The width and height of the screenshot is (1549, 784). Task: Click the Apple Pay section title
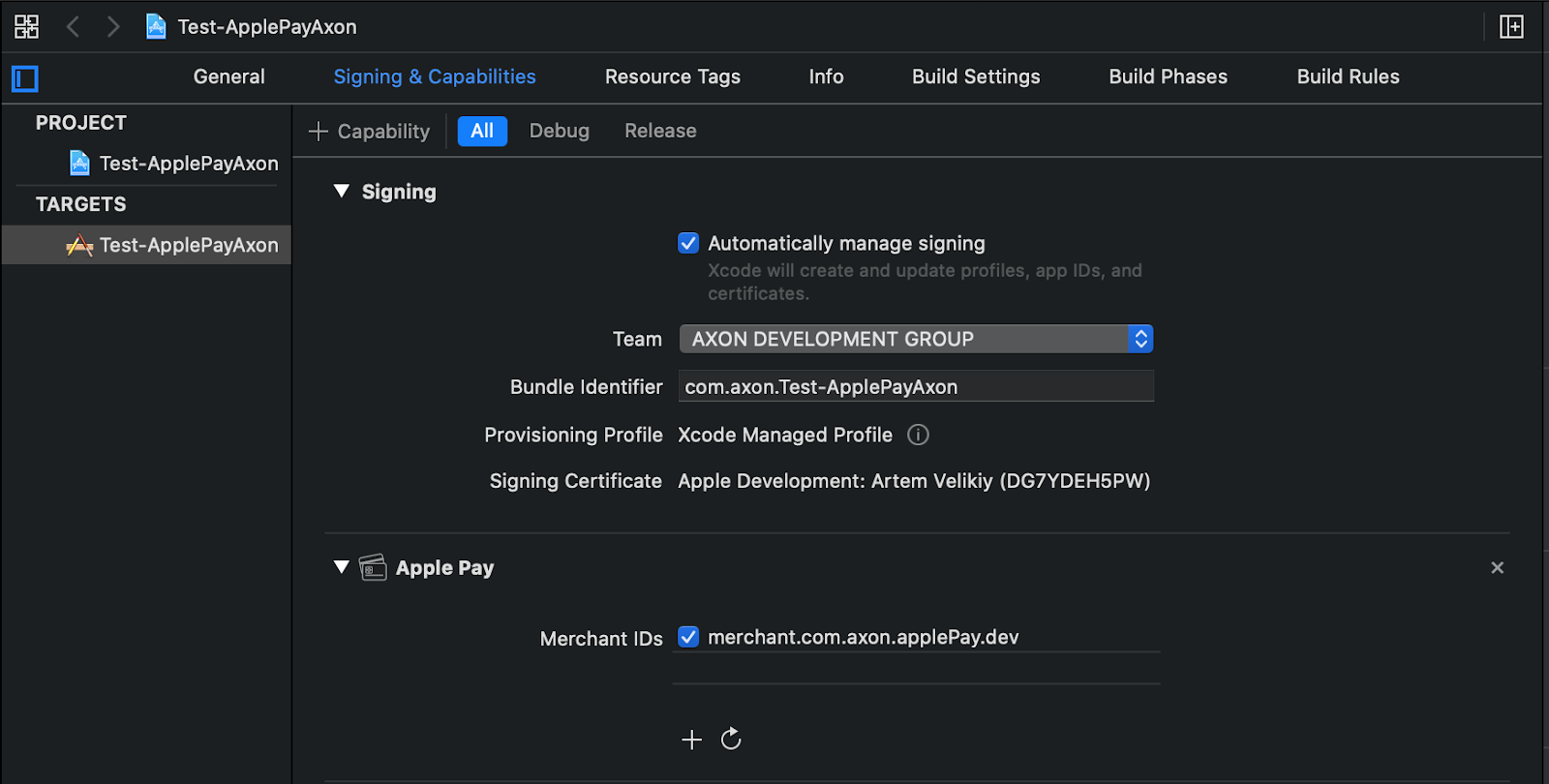coord(444,567)
